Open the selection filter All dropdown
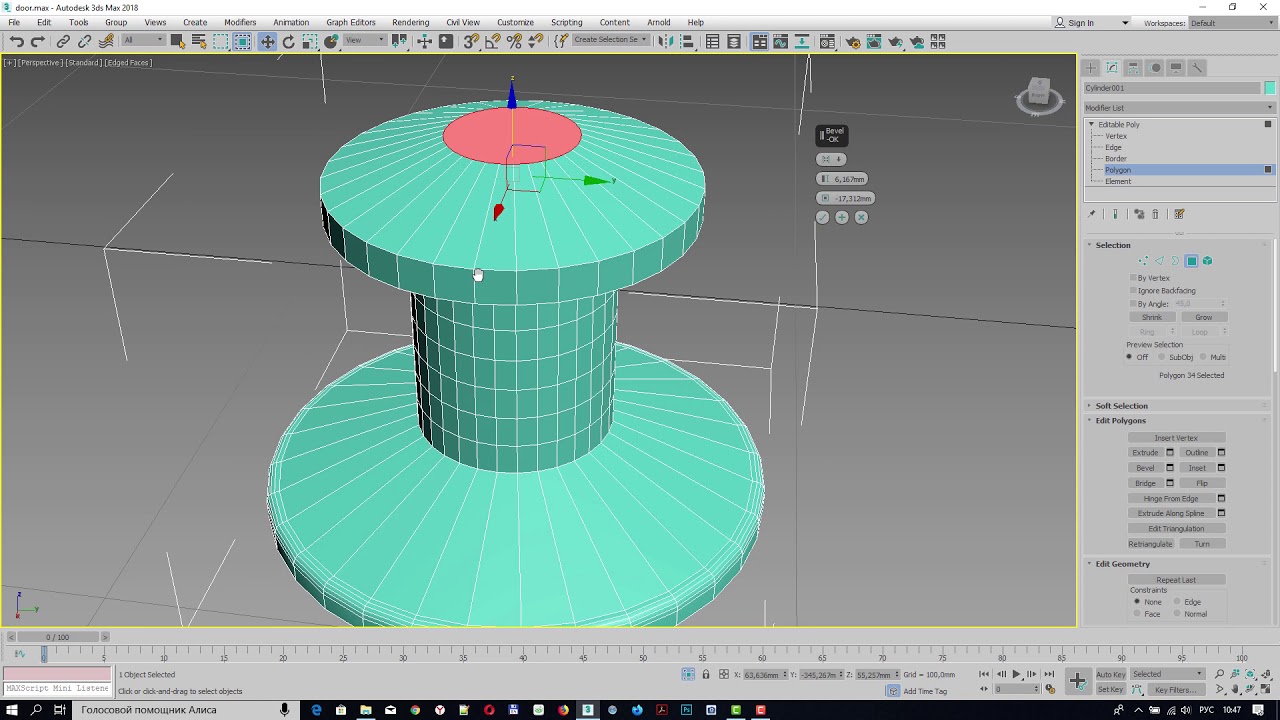This screenshot has width=1280, height=720. click(x=142, y=40)
